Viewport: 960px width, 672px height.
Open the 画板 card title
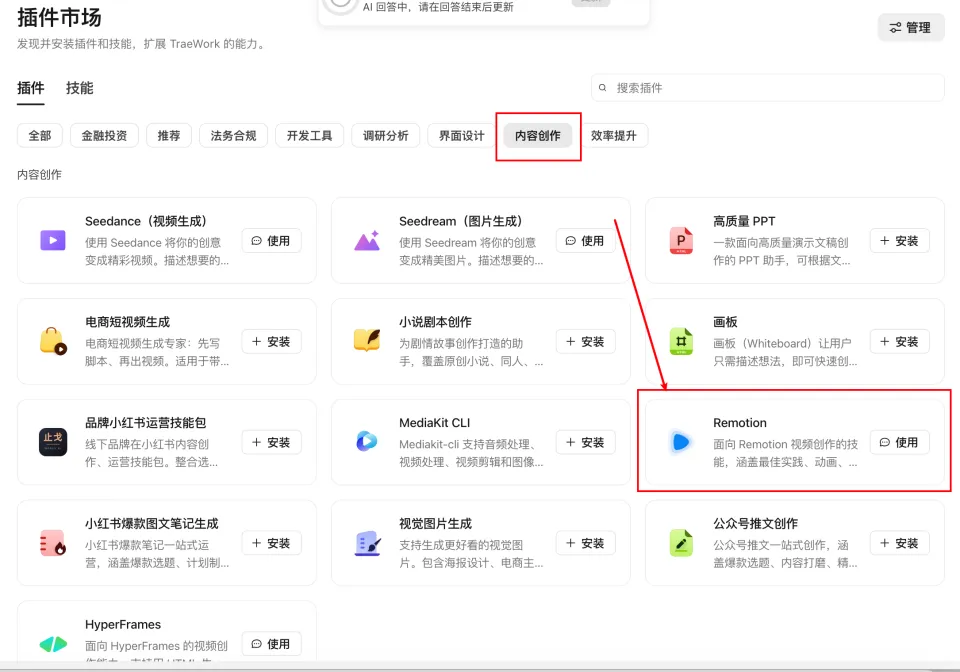726,322
